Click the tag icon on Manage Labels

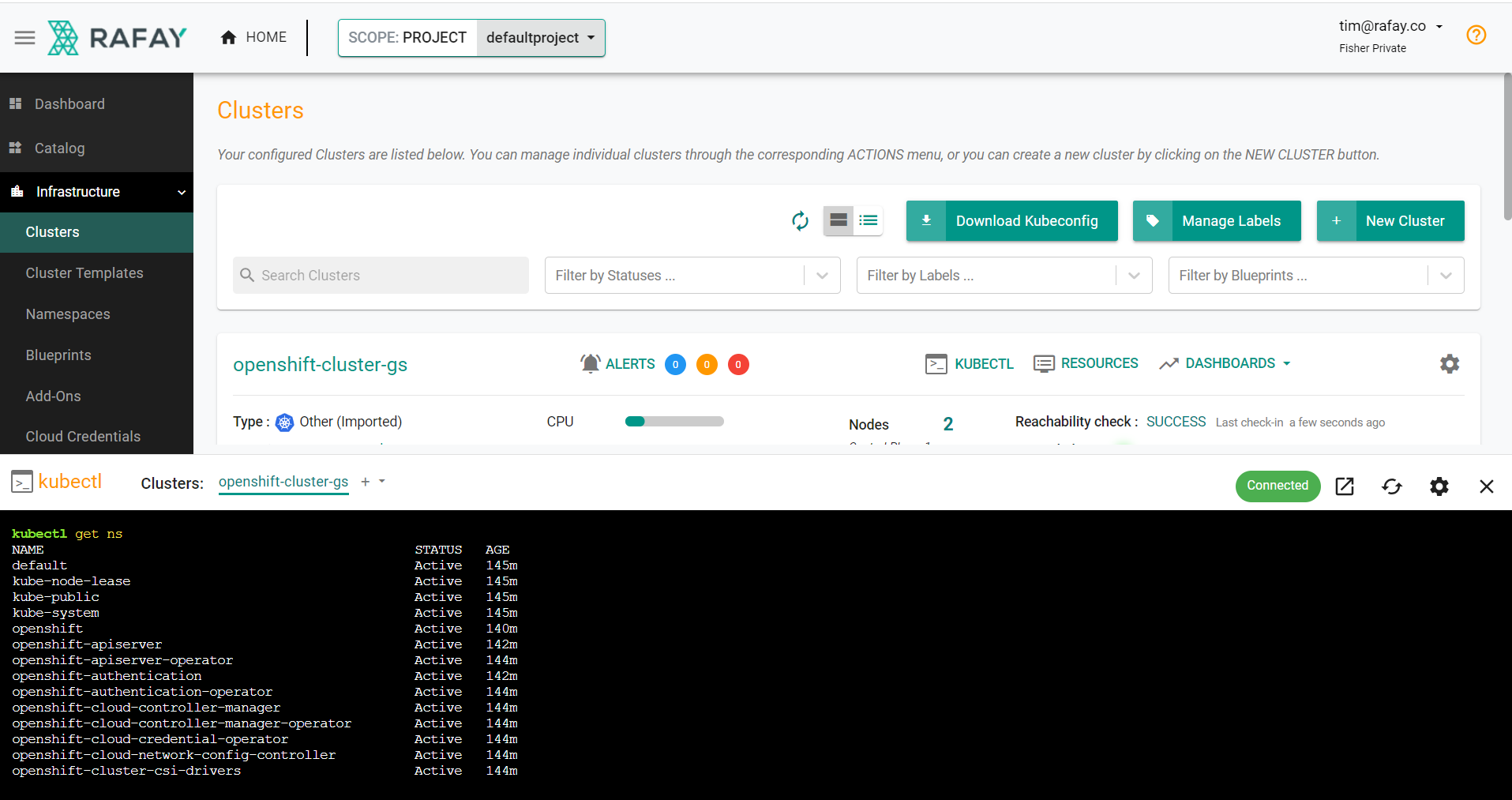click(x=1153, y=221)
